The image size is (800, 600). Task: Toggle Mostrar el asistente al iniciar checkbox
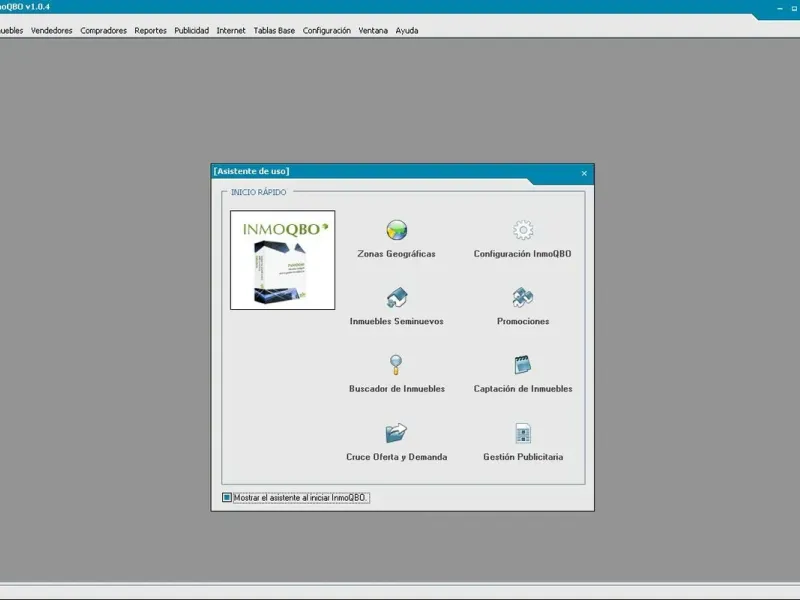coord(227,497)
